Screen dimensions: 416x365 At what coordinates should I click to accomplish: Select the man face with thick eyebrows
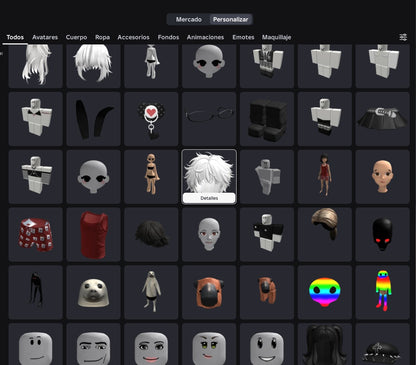pyautogui.click(x=93, y=344)
